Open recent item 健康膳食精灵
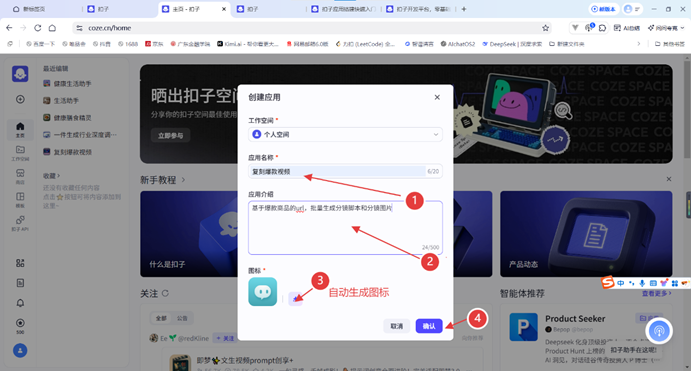The width and height of the screenshot is (691, 371). tap(67, 118)
